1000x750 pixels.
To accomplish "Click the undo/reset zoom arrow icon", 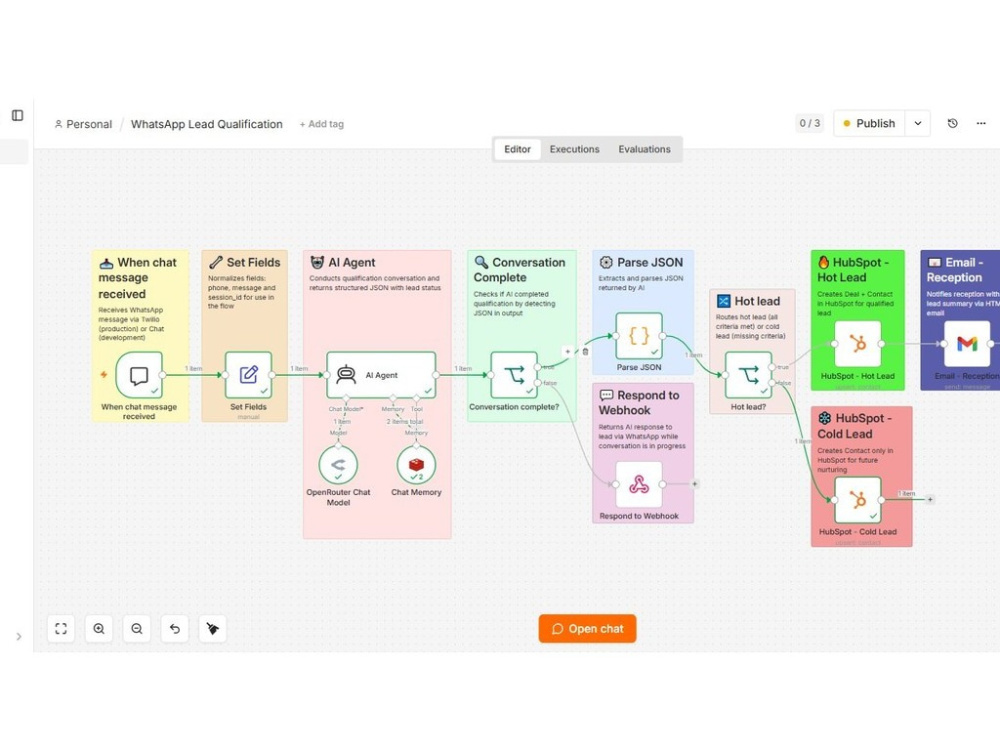I will 175,629.
